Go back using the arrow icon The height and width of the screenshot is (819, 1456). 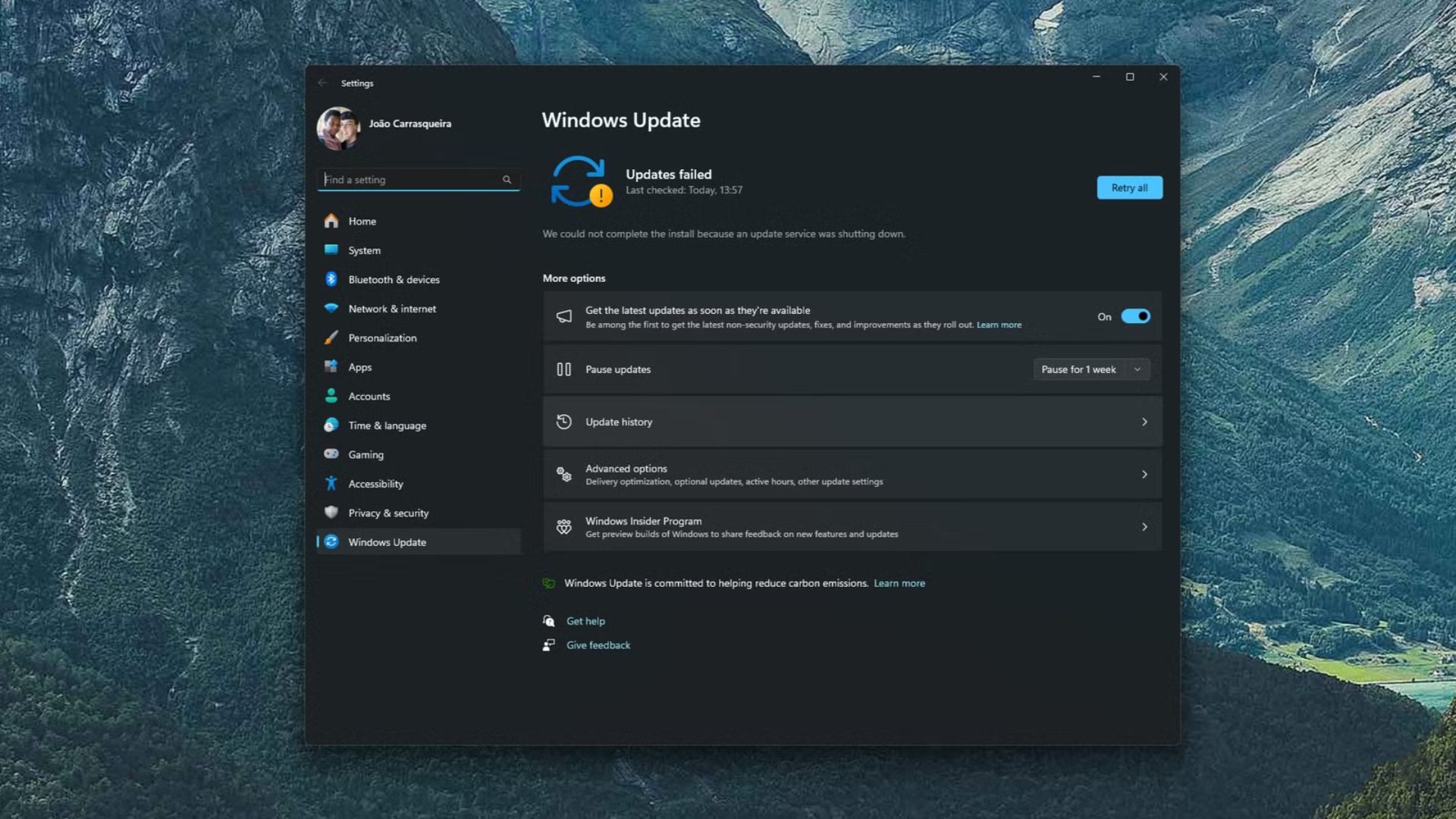pos(322,83)
